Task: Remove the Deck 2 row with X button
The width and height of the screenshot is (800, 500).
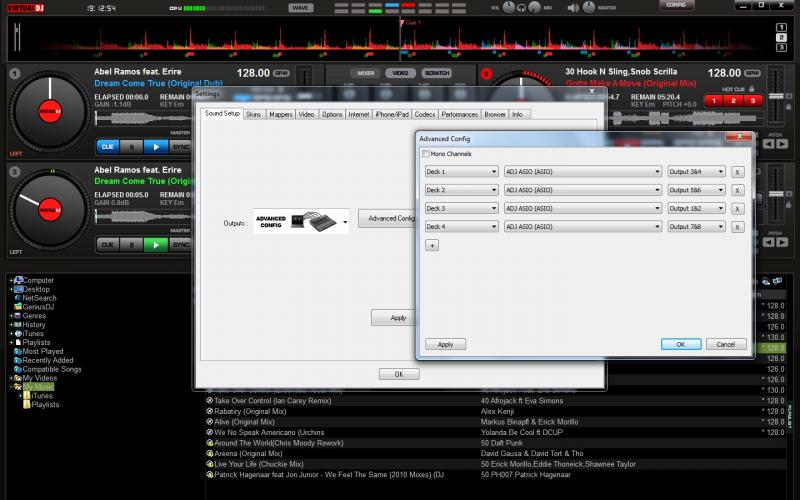Action: tap(737, 191)
